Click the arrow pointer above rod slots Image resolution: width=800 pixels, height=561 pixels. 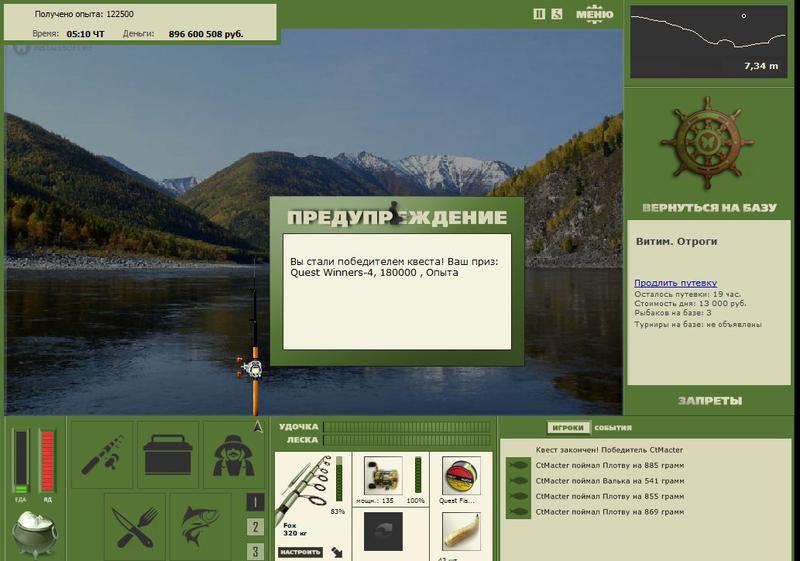pyautogui.click(x=258, y=426)
